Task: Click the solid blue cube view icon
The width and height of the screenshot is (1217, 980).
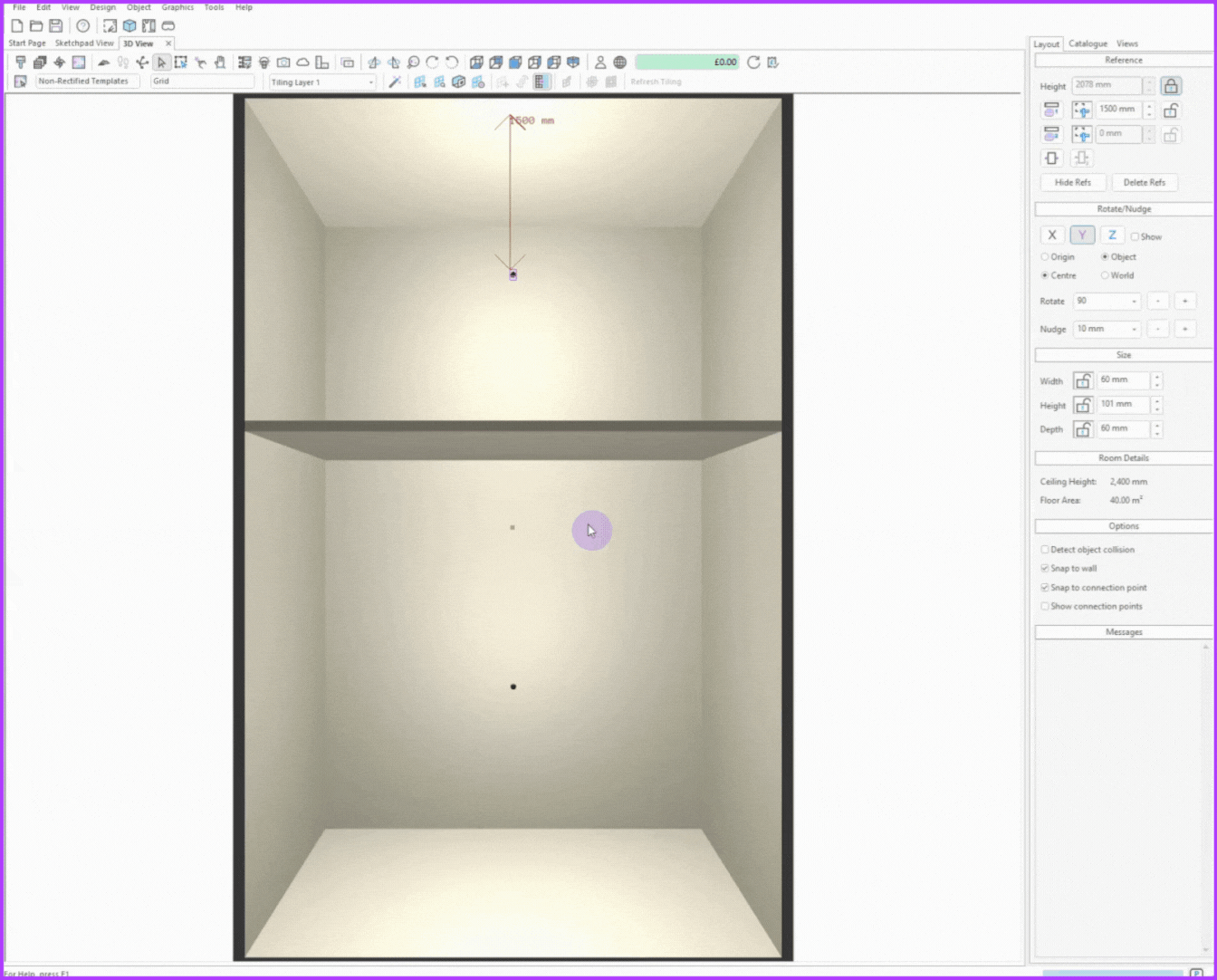Action: point(515,62)
